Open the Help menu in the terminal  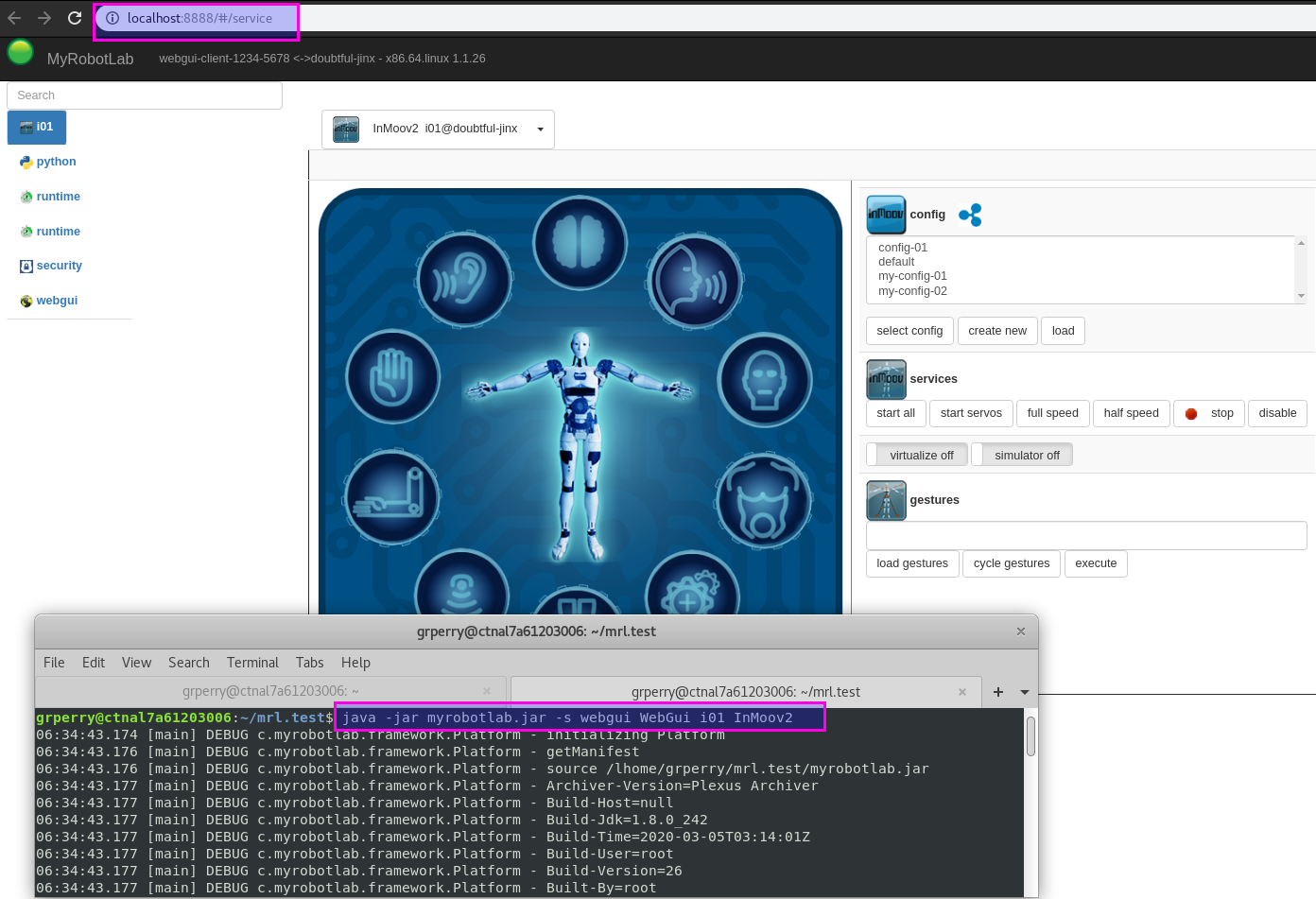tap(355, 663)
